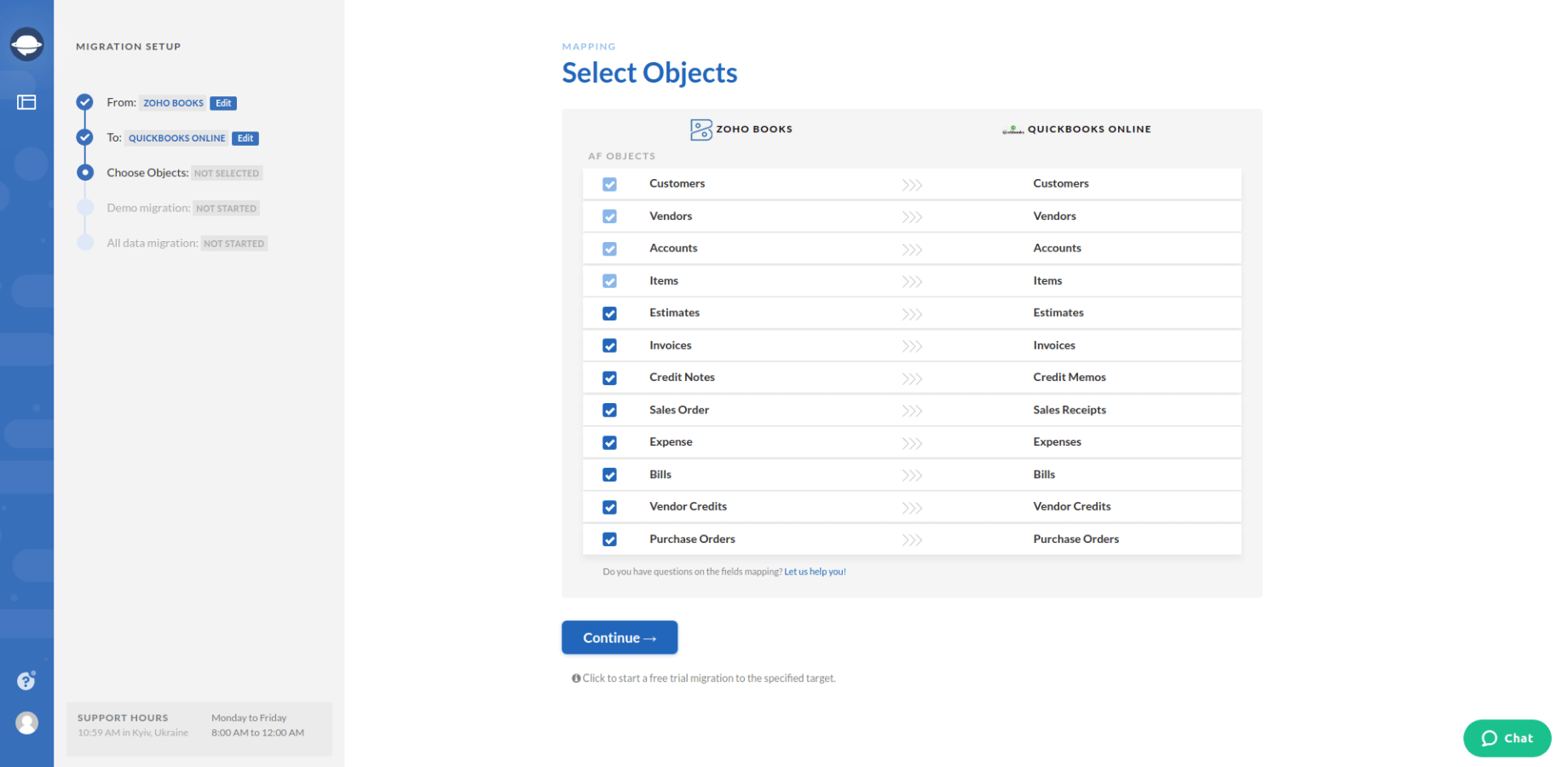Click the 'Let us help you!' link

(815, 572)
